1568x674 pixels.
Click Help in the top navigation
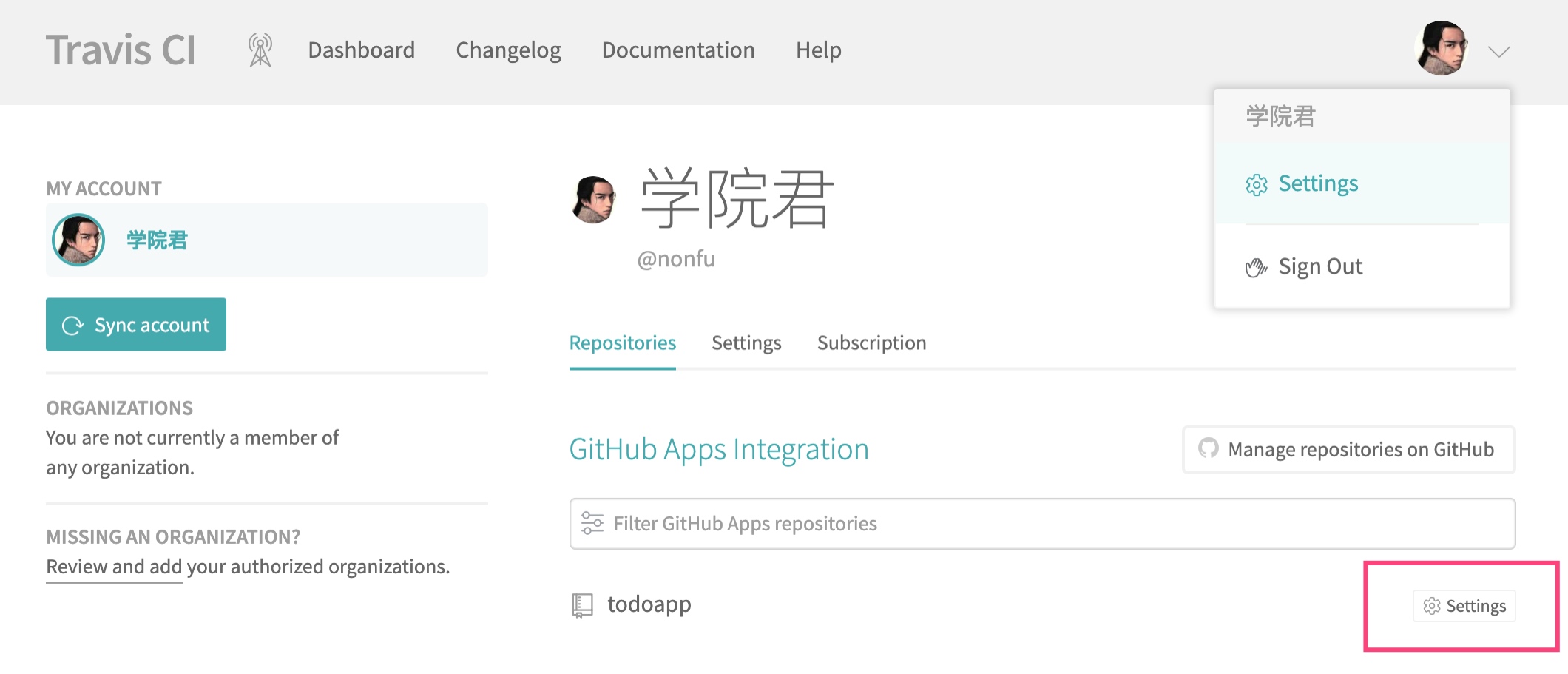tap(818, 50)
